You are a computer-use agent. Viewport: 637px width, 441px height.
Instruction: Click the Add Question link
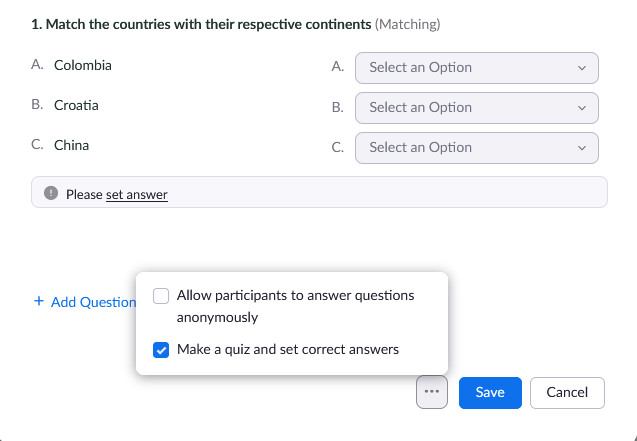(x=93, y=302)
